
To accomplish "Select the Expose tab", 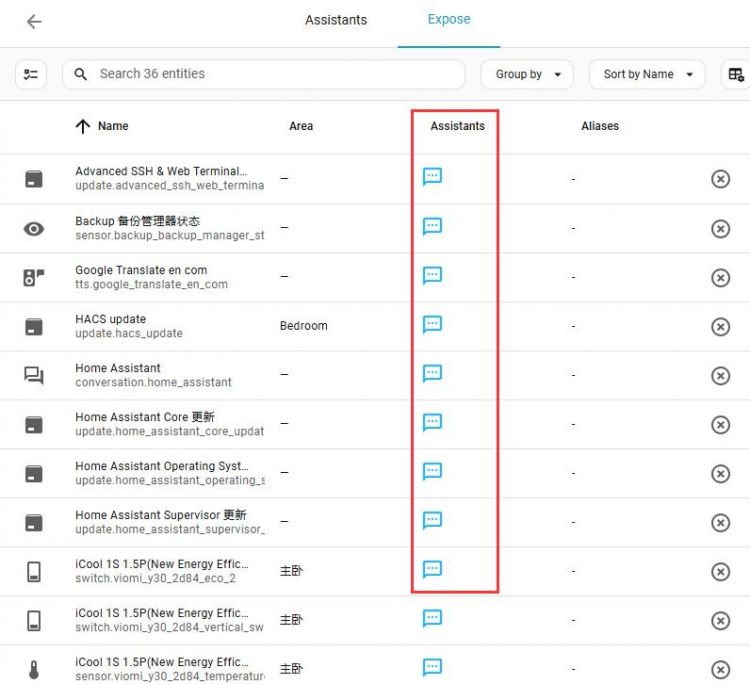I will (x=448, y=20).
